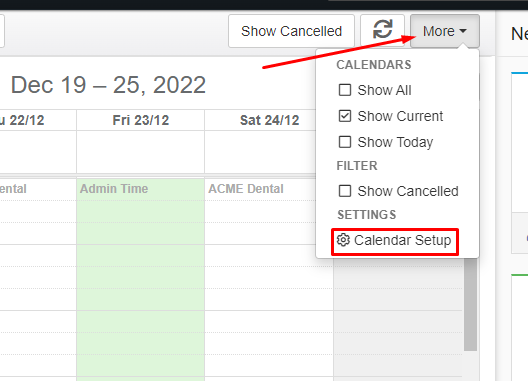Viewport: 528px width, 381px height.
Task: Click the Dec 19 – 25, 2022 title
Action: point(108,84)
